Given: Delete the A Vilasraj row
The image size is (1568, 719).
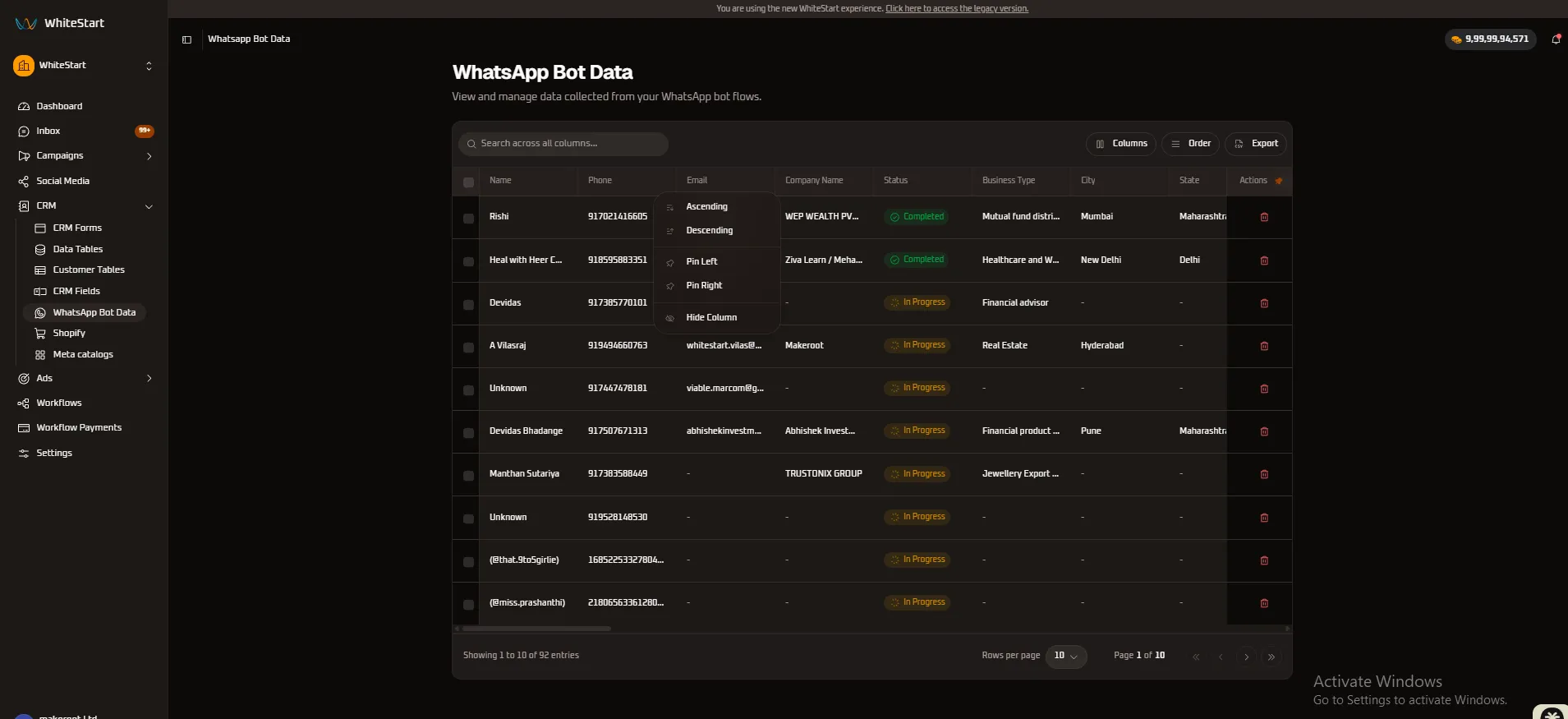Looking at the screenshot, I should coord(1264,346).
